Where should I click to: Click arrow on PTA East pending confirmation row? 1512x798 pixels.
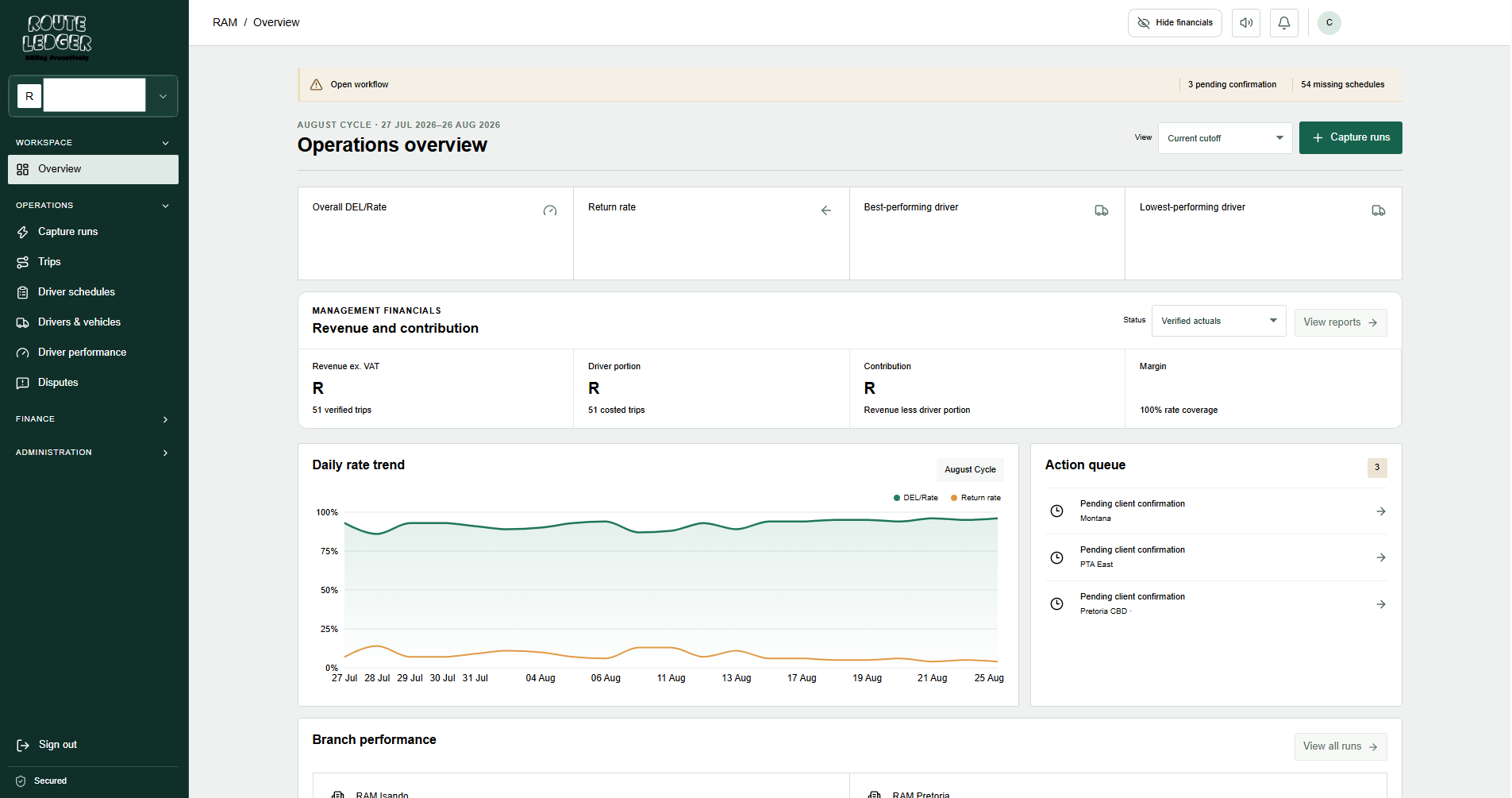click(x=1381, y=557)
